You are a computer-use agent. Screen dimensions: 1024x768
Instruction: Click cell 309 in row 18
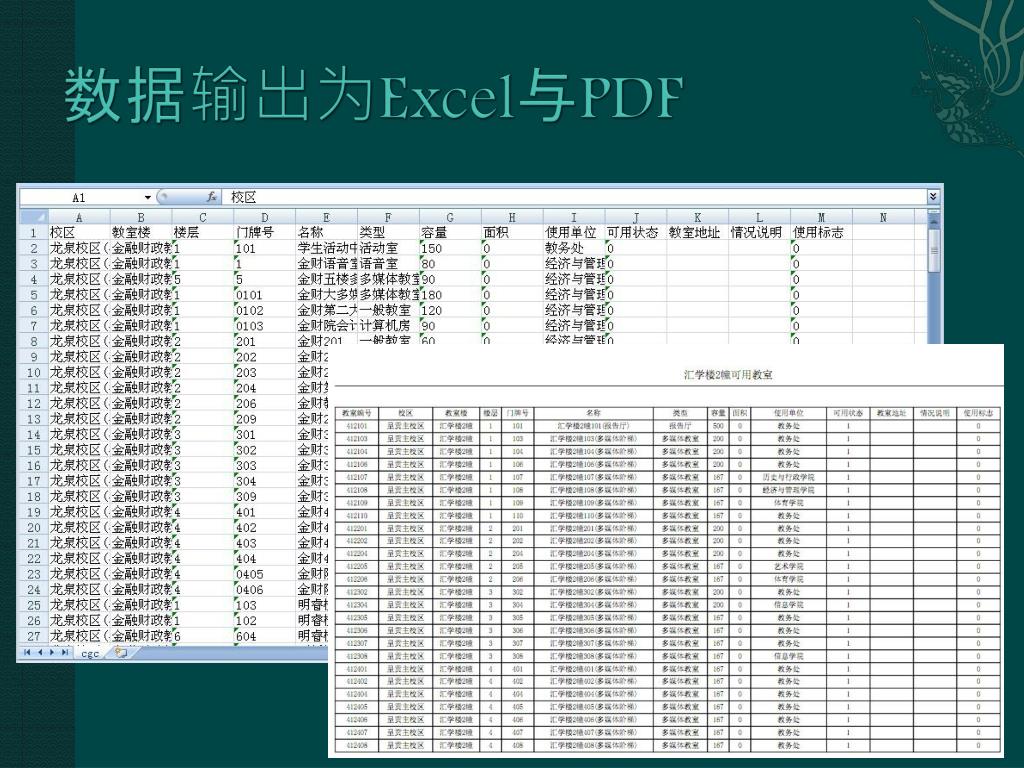pos(264,496)
